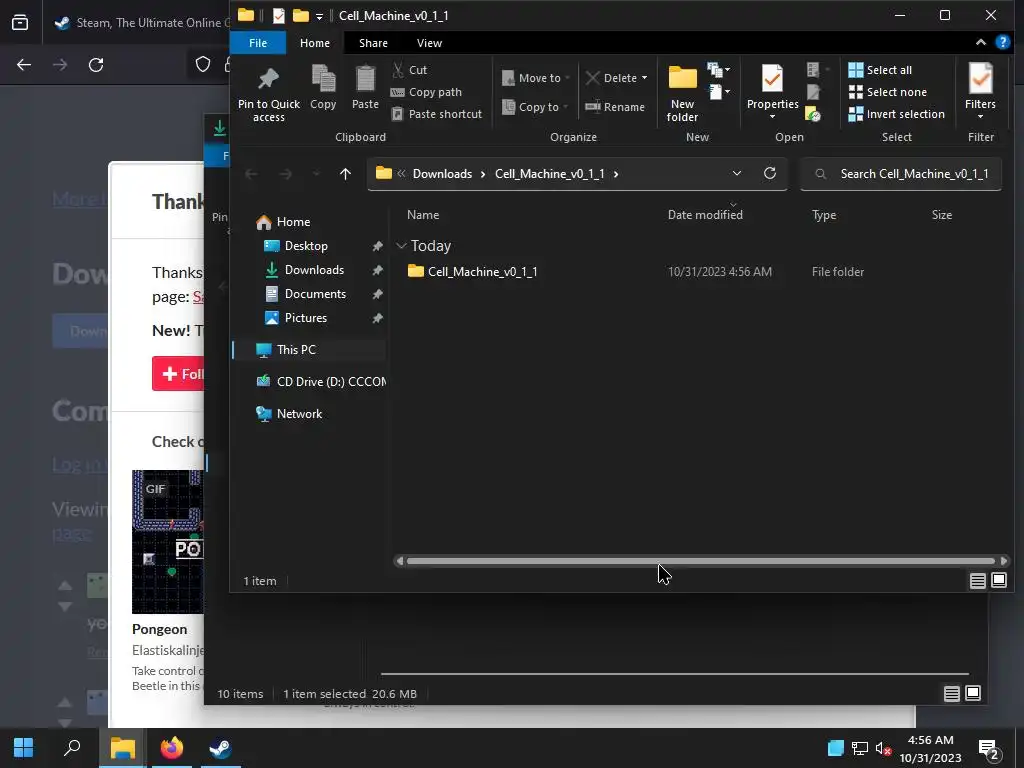The height and width of the screenshot is (768, 1024).
Task: Click Invert selection
Action: point(896,114)
